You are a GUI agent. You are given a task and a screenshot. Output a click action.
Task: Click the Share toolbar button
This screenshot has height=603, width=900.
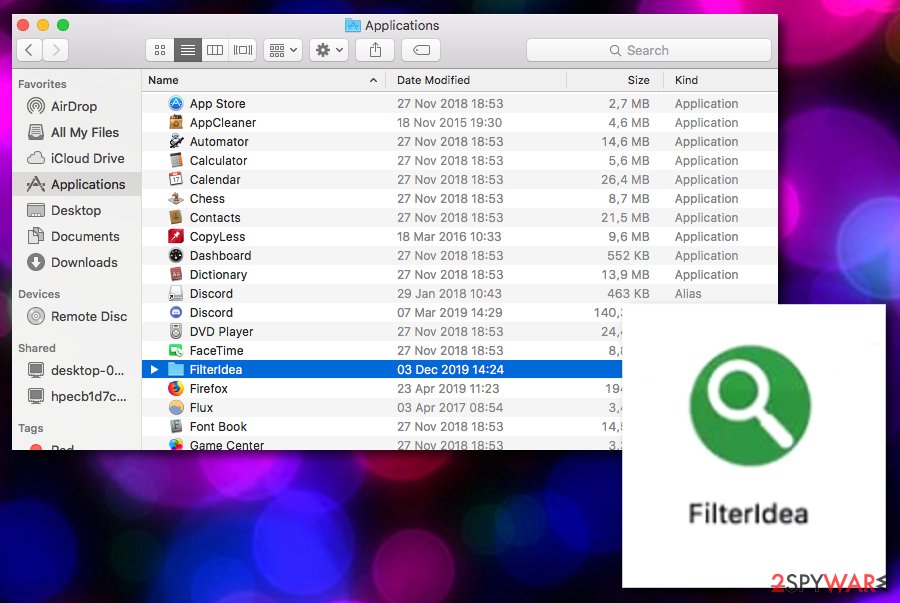375,50
